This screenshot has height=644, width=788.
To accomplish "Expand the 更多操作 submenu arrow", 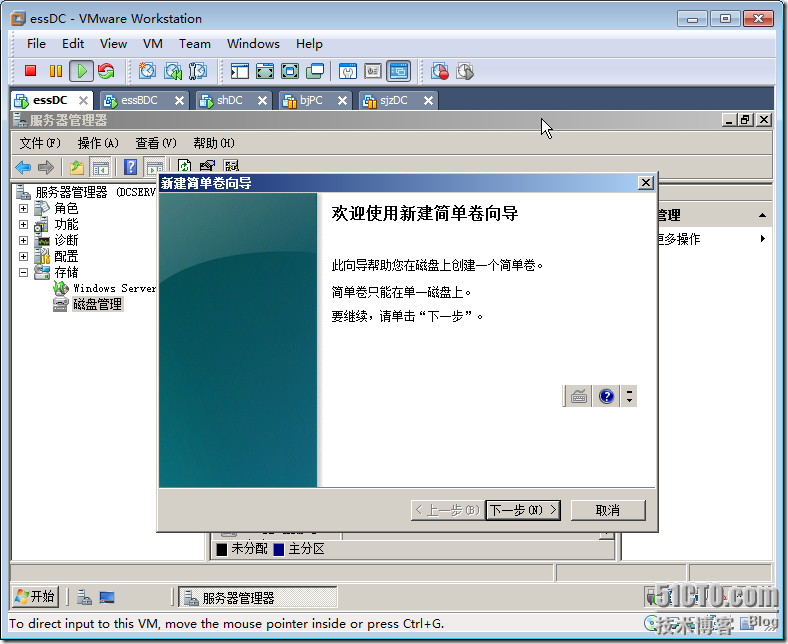I will (763, 239).
